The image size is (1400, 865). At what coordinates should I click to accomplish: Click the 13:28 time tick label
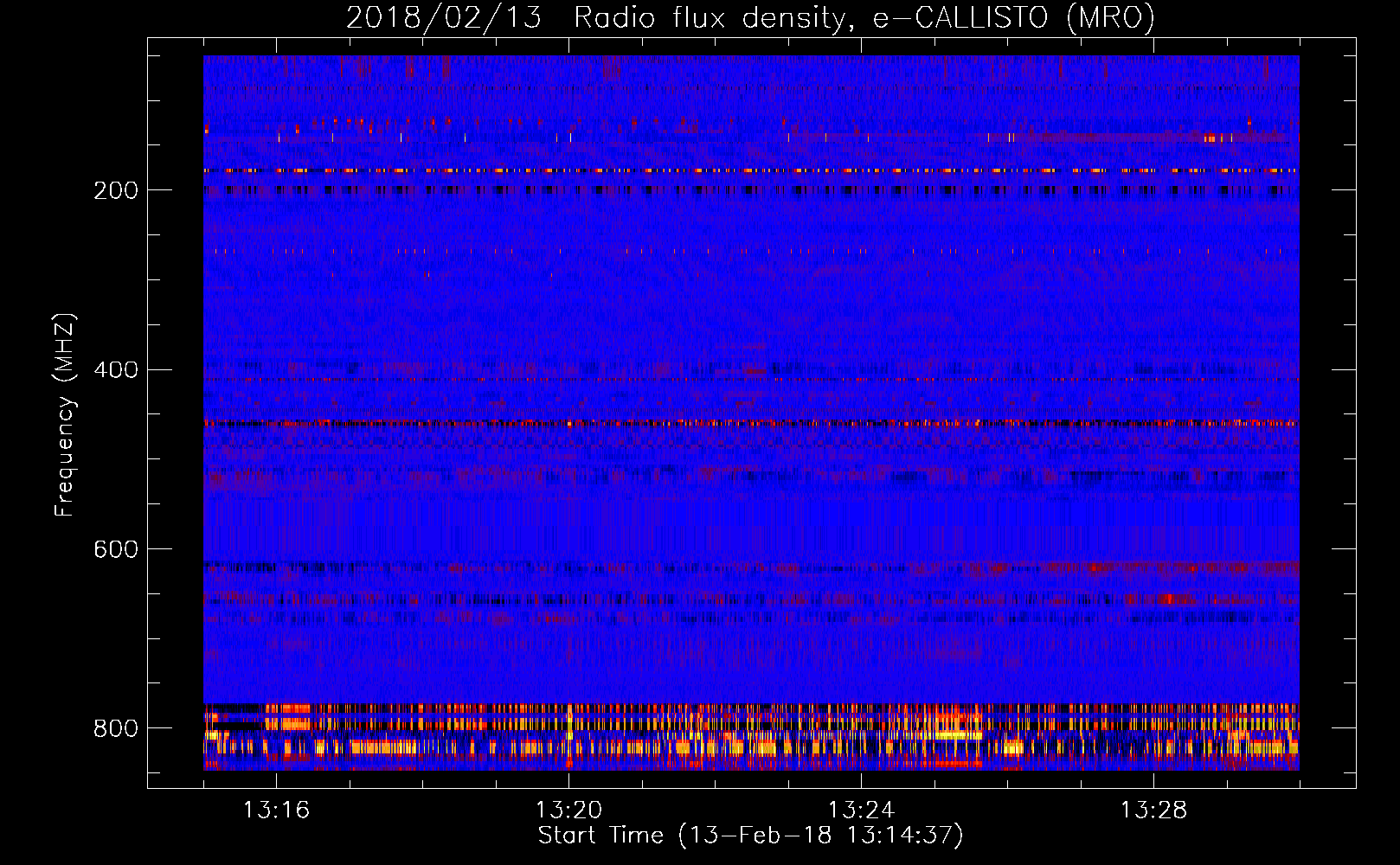click(x=1153, y=810)
